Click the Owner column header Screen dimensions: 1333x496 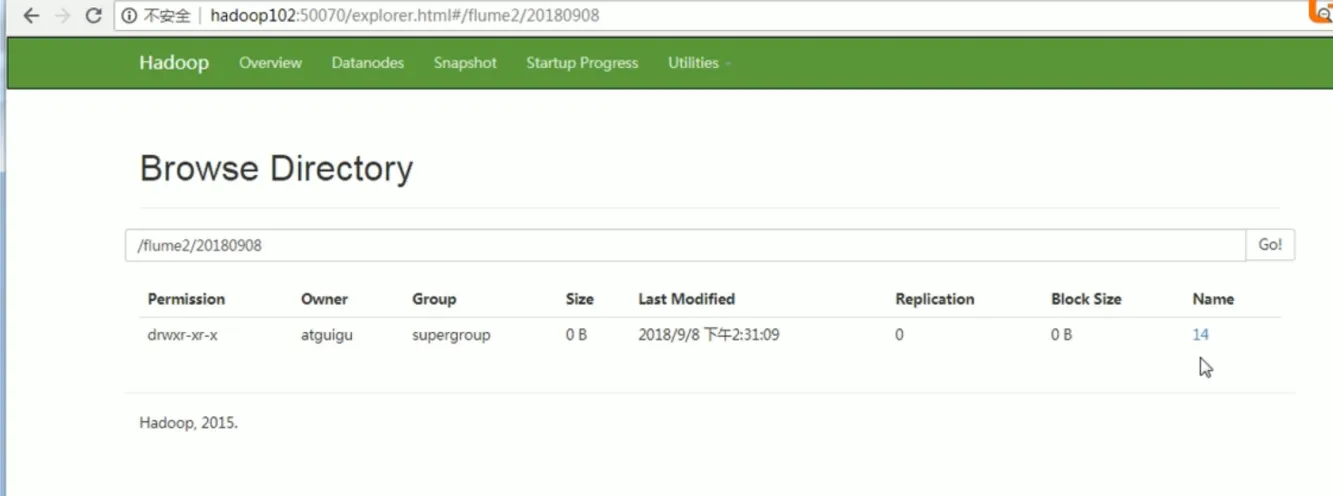coord(324,299)
